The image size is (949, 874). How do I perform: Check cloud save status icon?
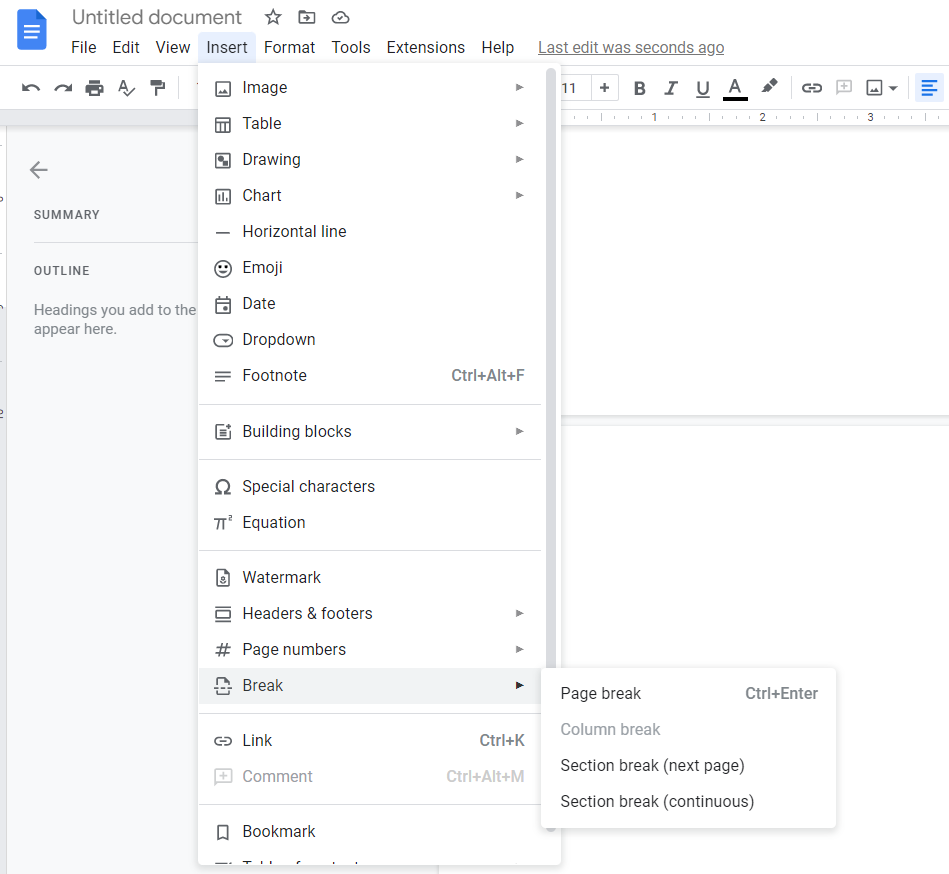341,17
